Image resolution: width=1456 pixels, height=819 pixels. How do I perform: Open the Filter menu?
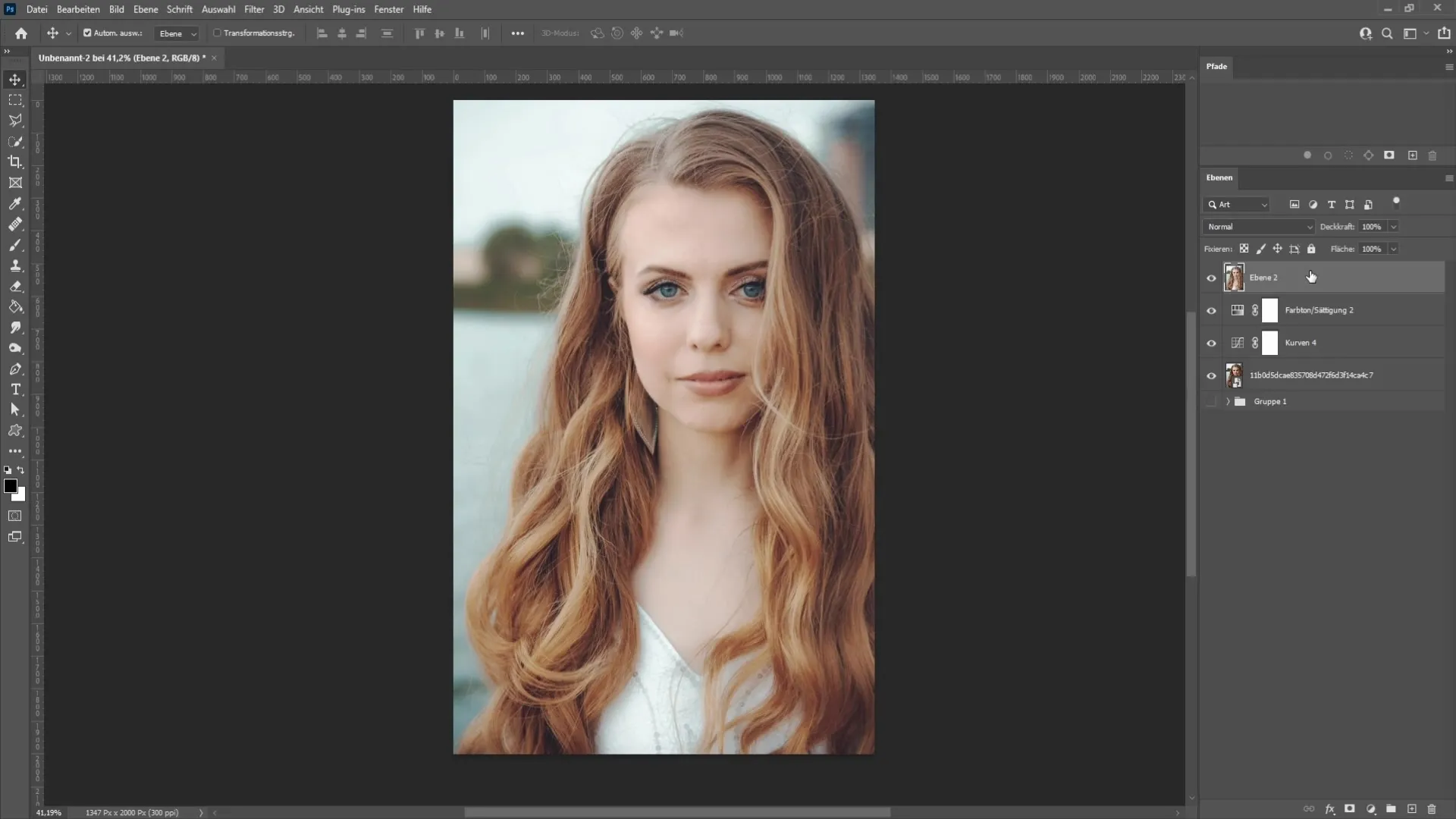coord(254,9)
